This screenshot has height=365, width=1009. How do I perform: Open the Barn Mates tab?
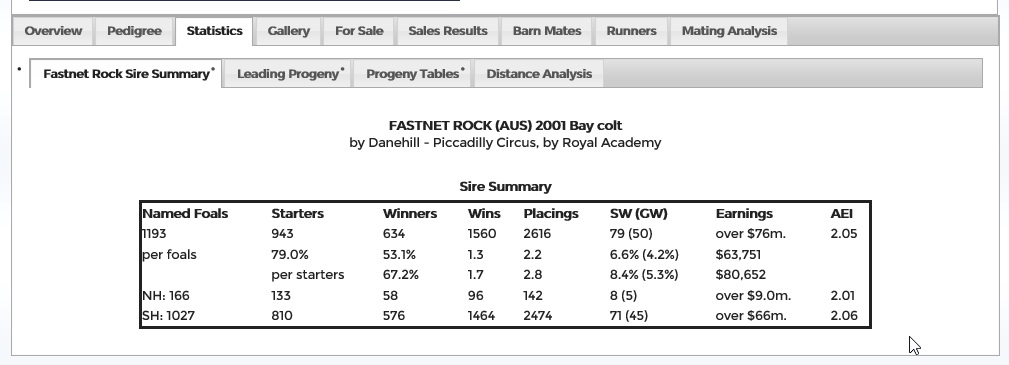pyautogui.click(x=547, y=31)
